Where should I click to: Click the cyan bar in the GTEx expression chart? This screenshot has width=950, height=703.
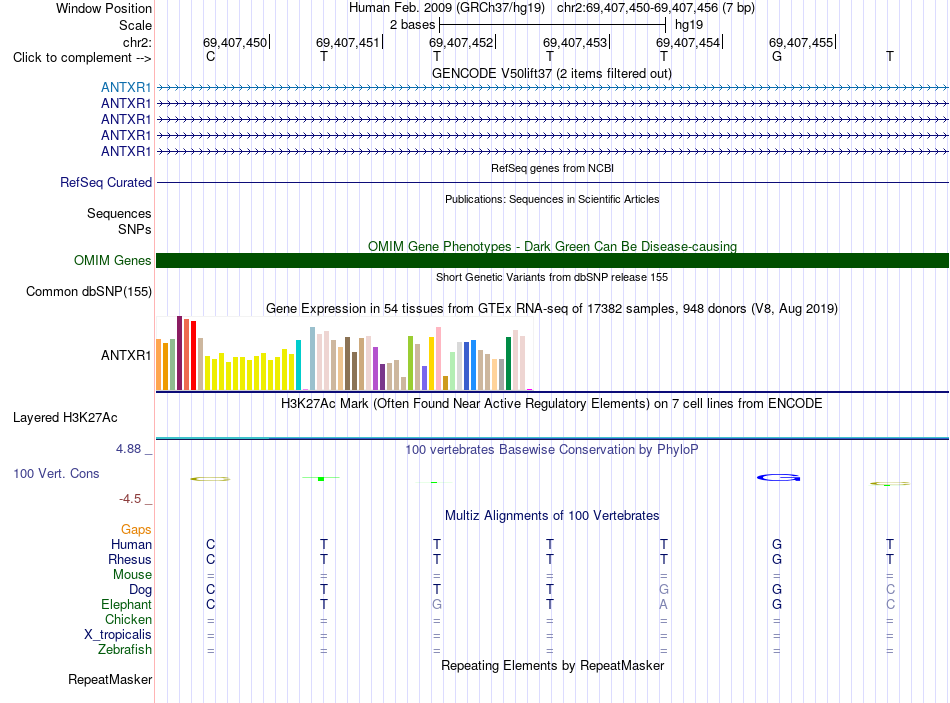click(298, 365)
